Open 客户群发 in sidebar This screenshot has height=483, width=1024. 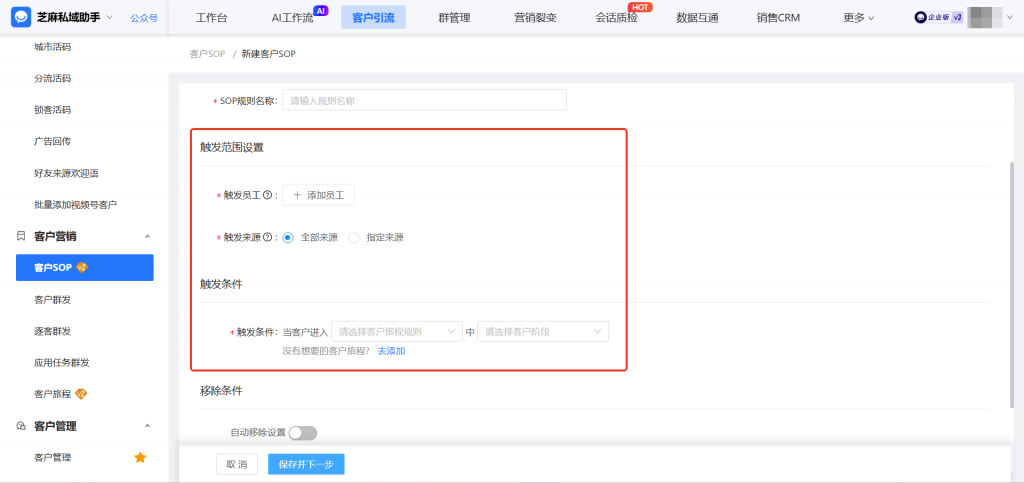52,300
